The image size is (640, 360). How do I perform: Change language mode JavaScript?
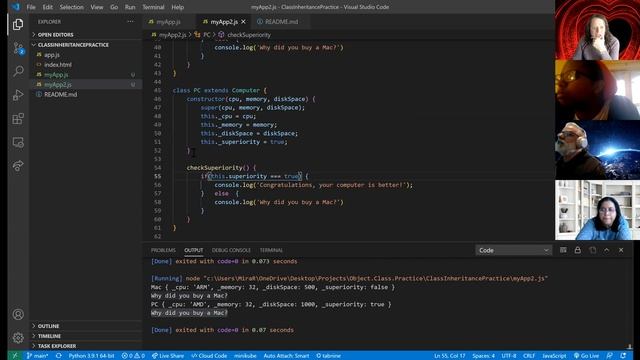pos(554,356)
